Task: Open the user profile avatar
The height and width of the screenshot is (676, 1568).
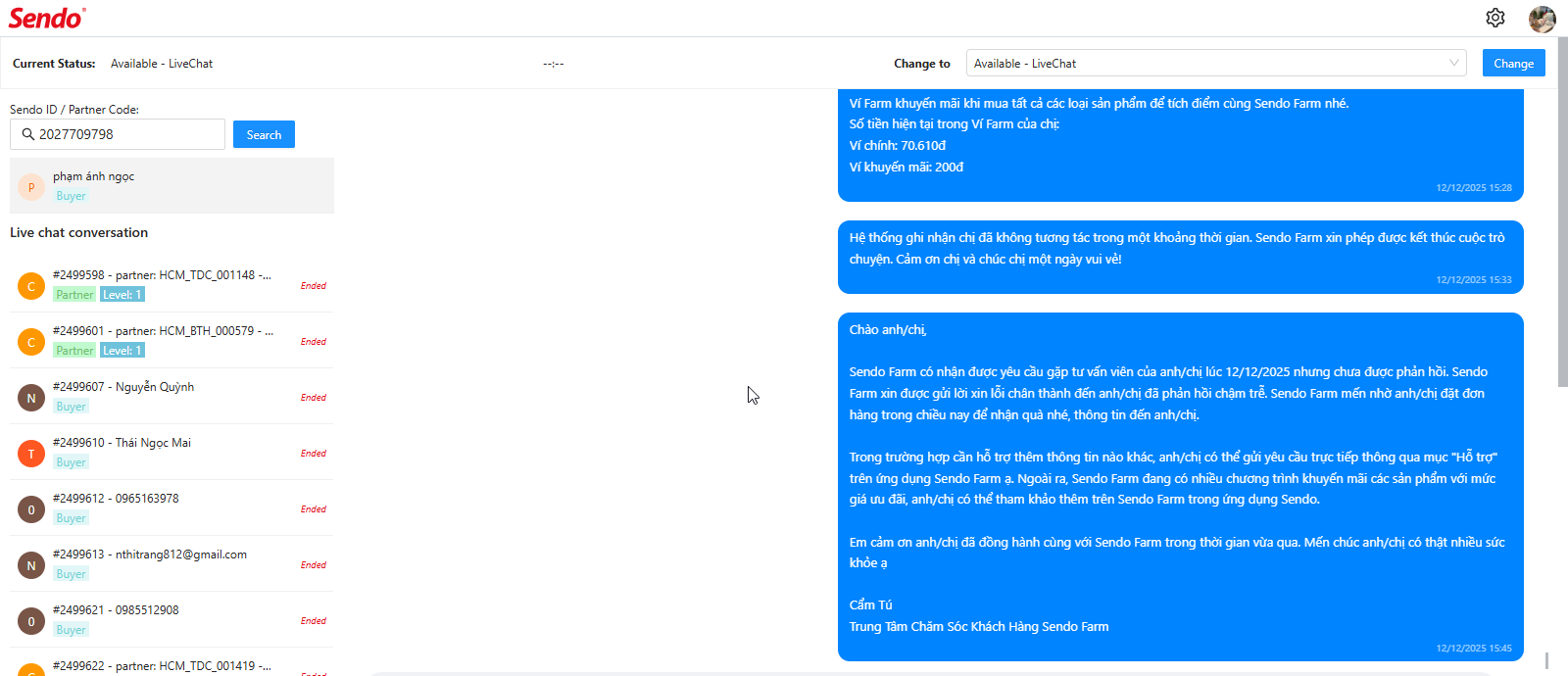Action: (x=1542, y=19)
